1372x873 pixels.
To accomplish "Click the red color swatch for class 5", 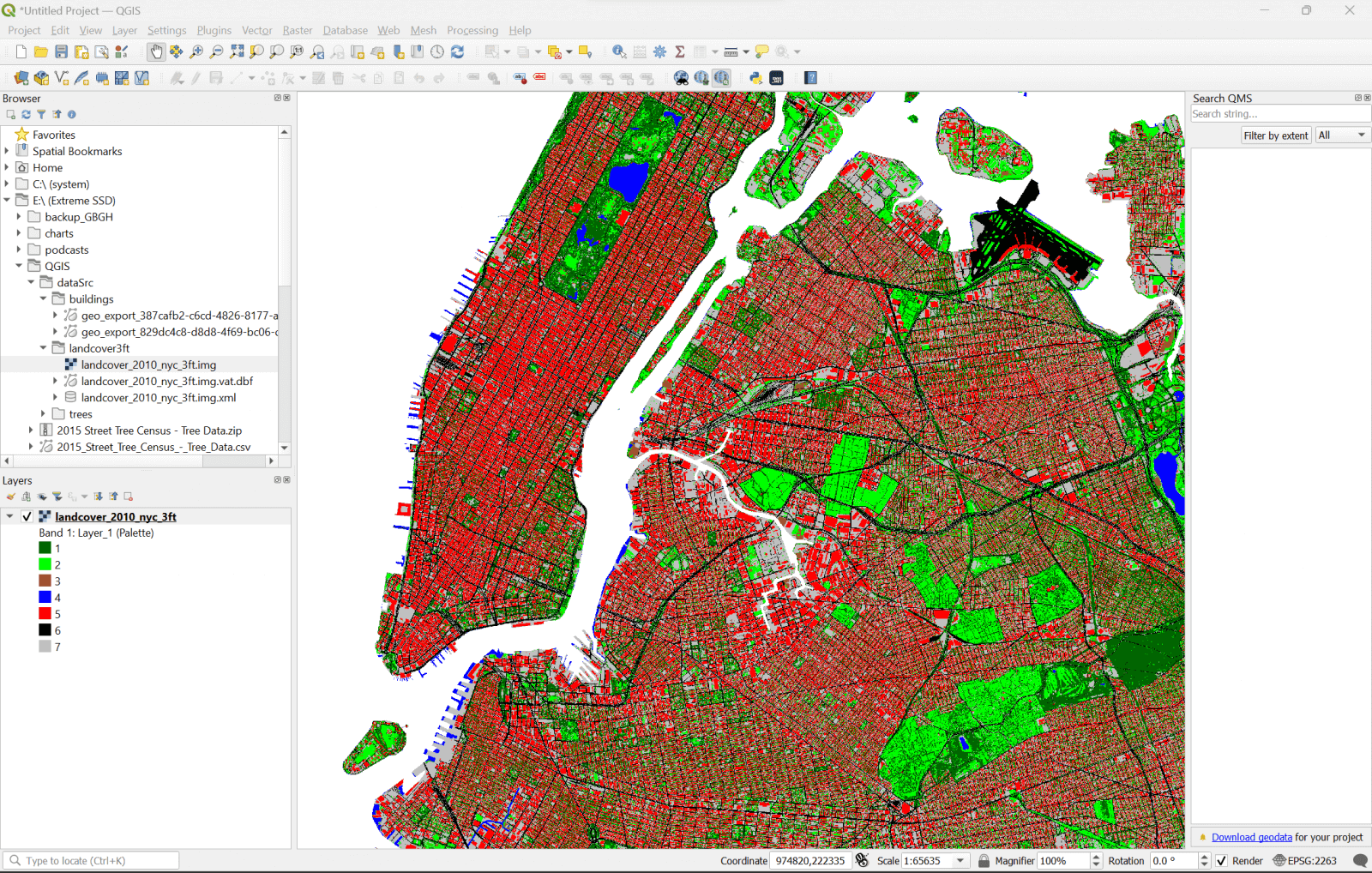I will point(45,614).
